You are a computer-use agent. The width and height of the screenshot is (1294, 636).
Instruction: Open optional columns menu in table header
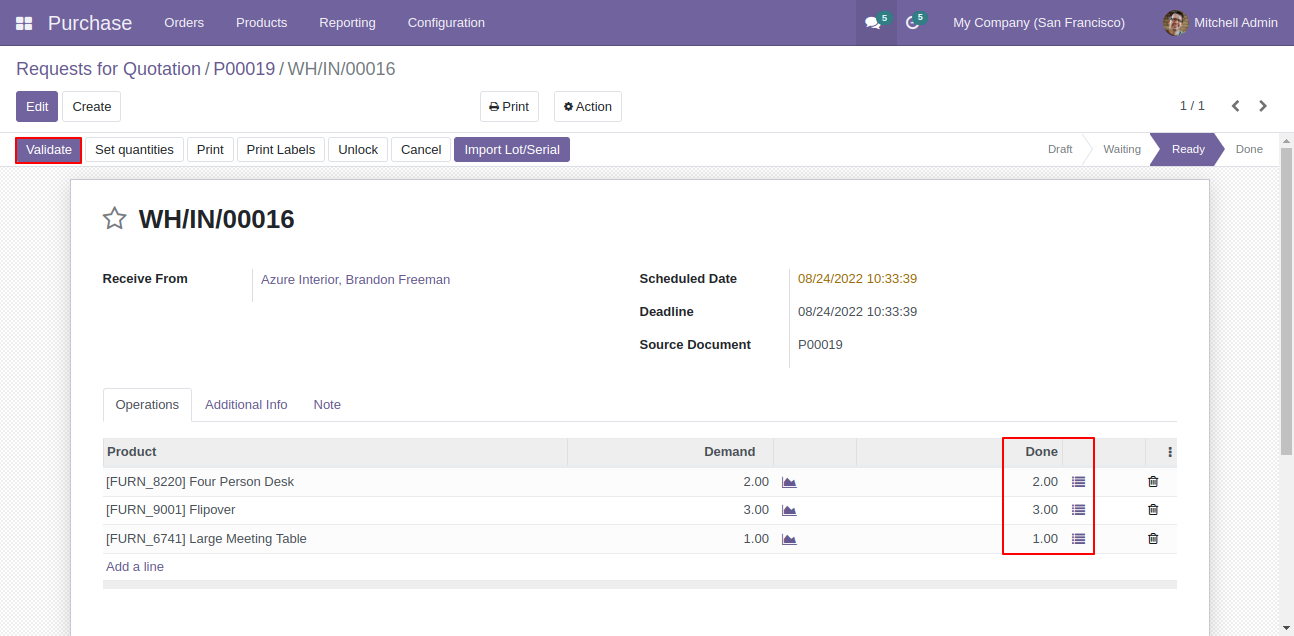[x=1170, y=452]
